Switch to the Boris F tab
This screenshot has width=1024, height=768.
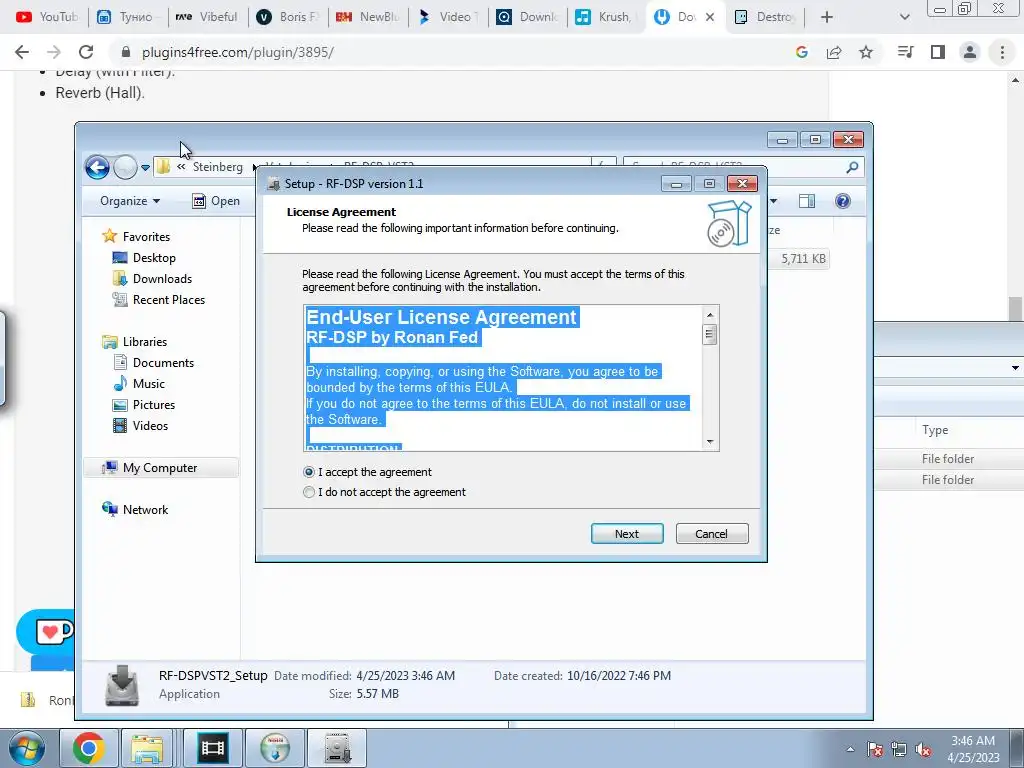287,17
